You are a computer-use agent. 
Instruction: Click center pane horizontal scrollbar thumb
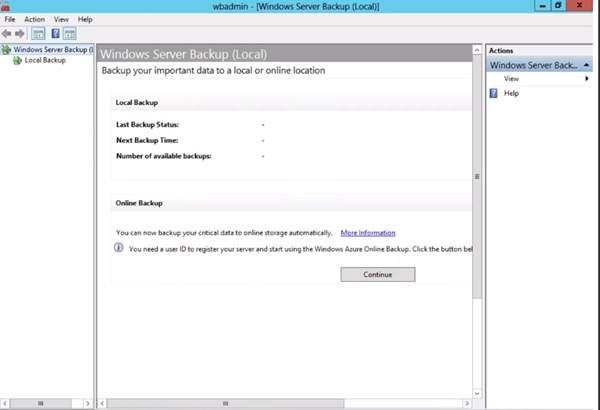[225, 403]
